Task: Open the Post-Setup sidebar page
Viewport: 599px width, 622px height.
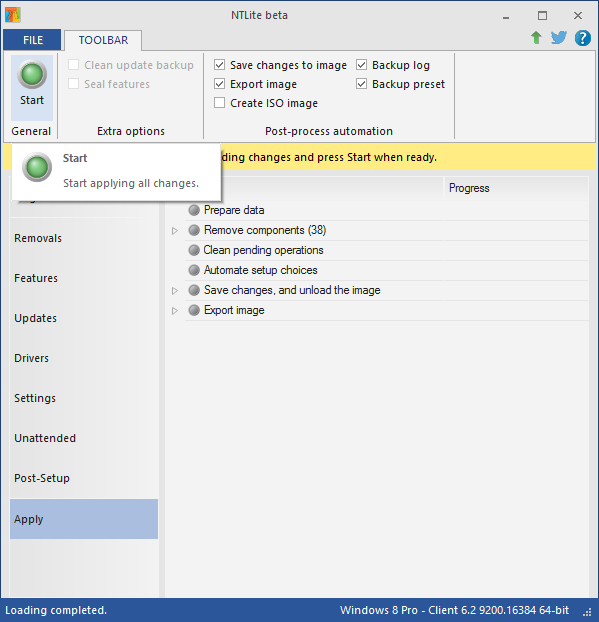Action: pos(84,478)
